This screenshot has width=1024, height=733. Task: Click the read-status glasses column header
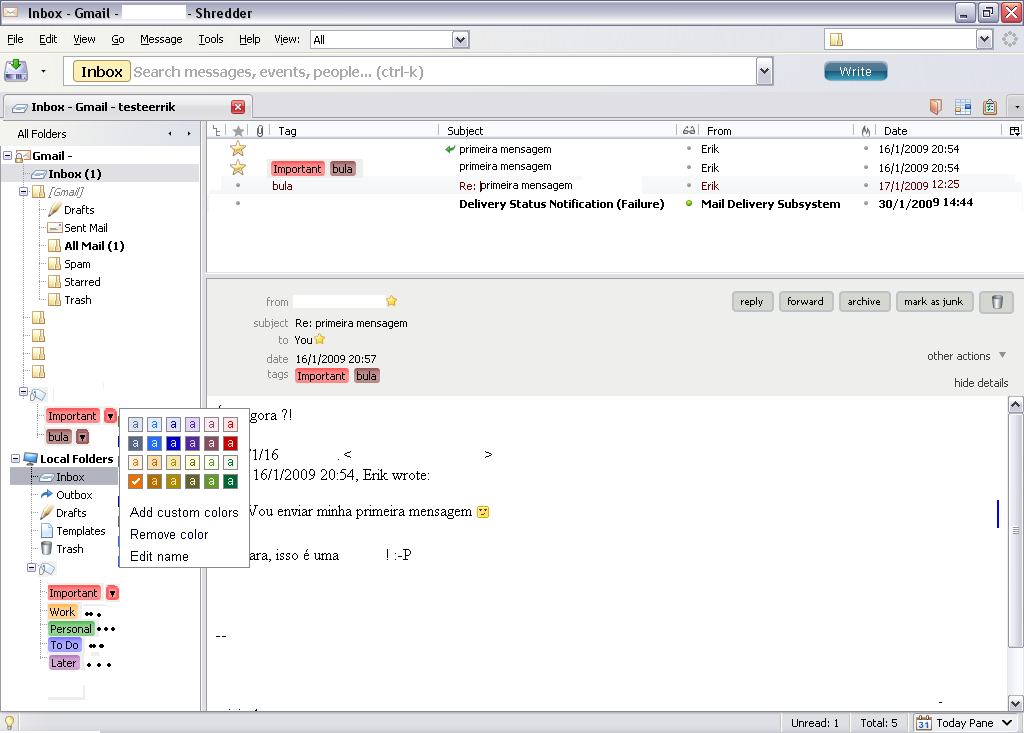tap(689, 131)
